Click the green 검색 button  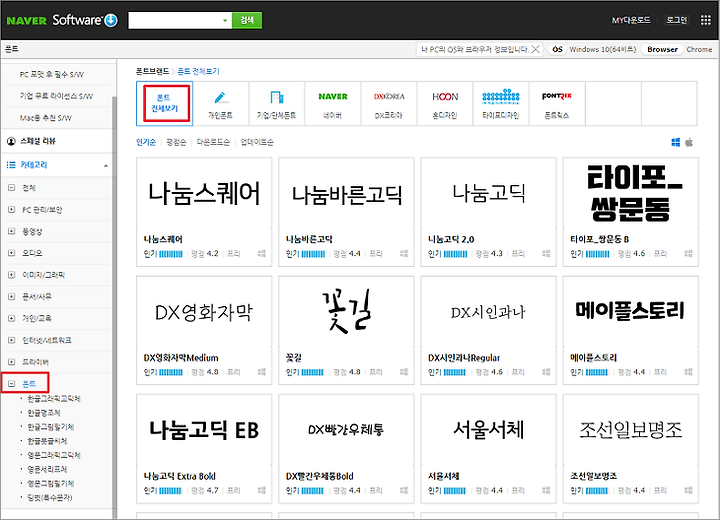247,20
